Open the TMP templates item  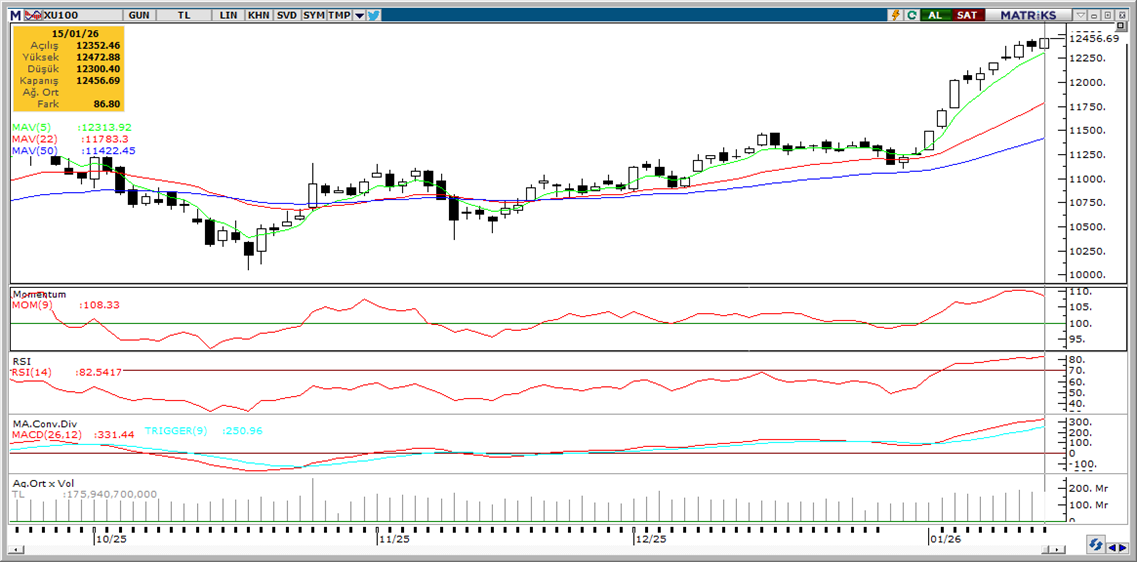click(339, 15)
